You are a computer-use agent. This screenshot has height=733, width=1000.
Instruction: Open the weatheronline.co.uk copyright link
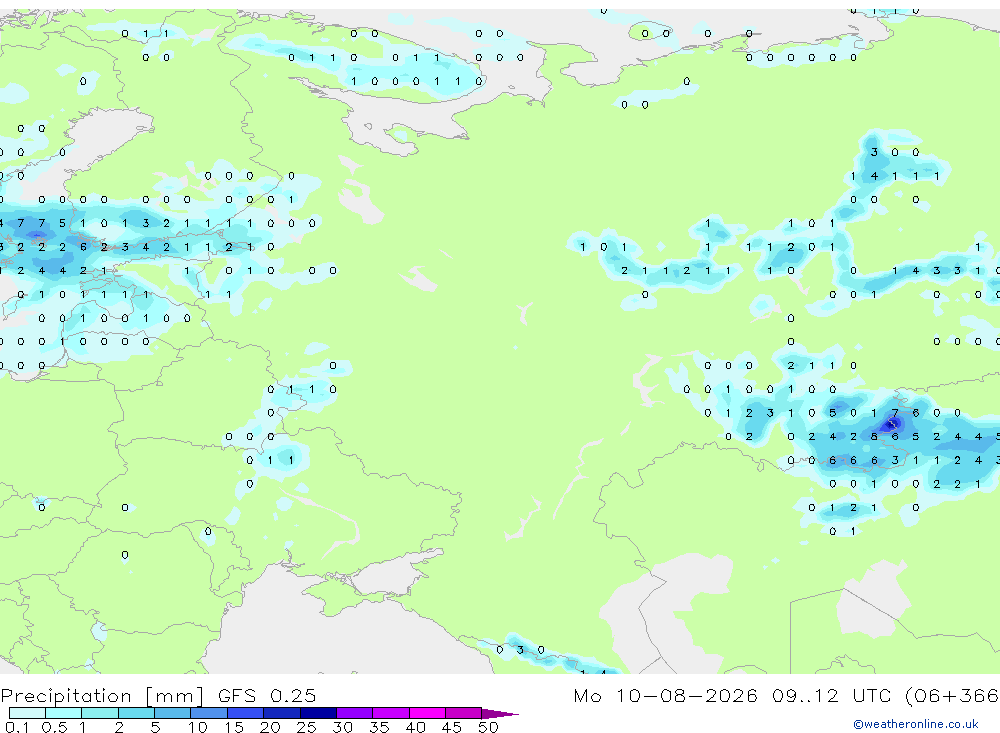click(916, 724)
